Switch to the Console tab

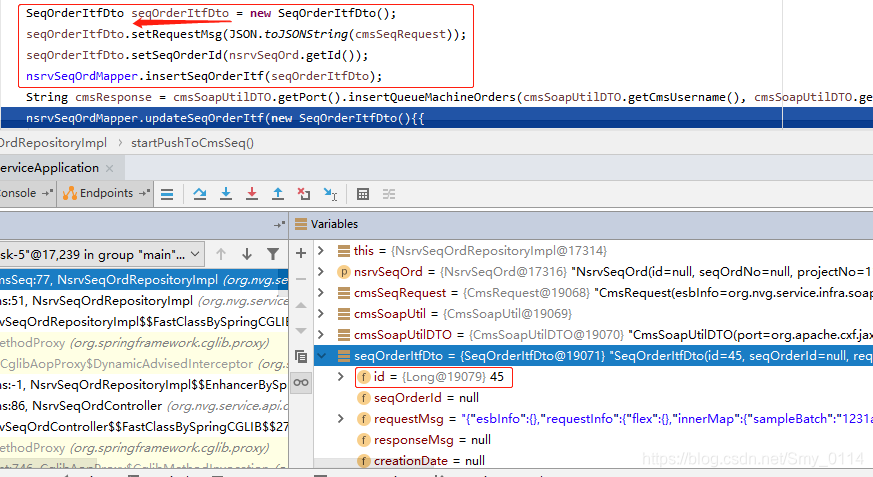(26, 193)
